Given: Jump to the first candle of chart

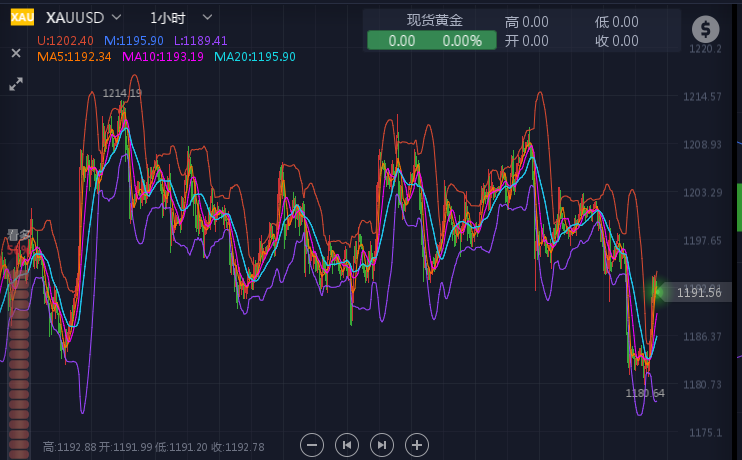Looking at the screenshot, I should click(x=347, y=444).
